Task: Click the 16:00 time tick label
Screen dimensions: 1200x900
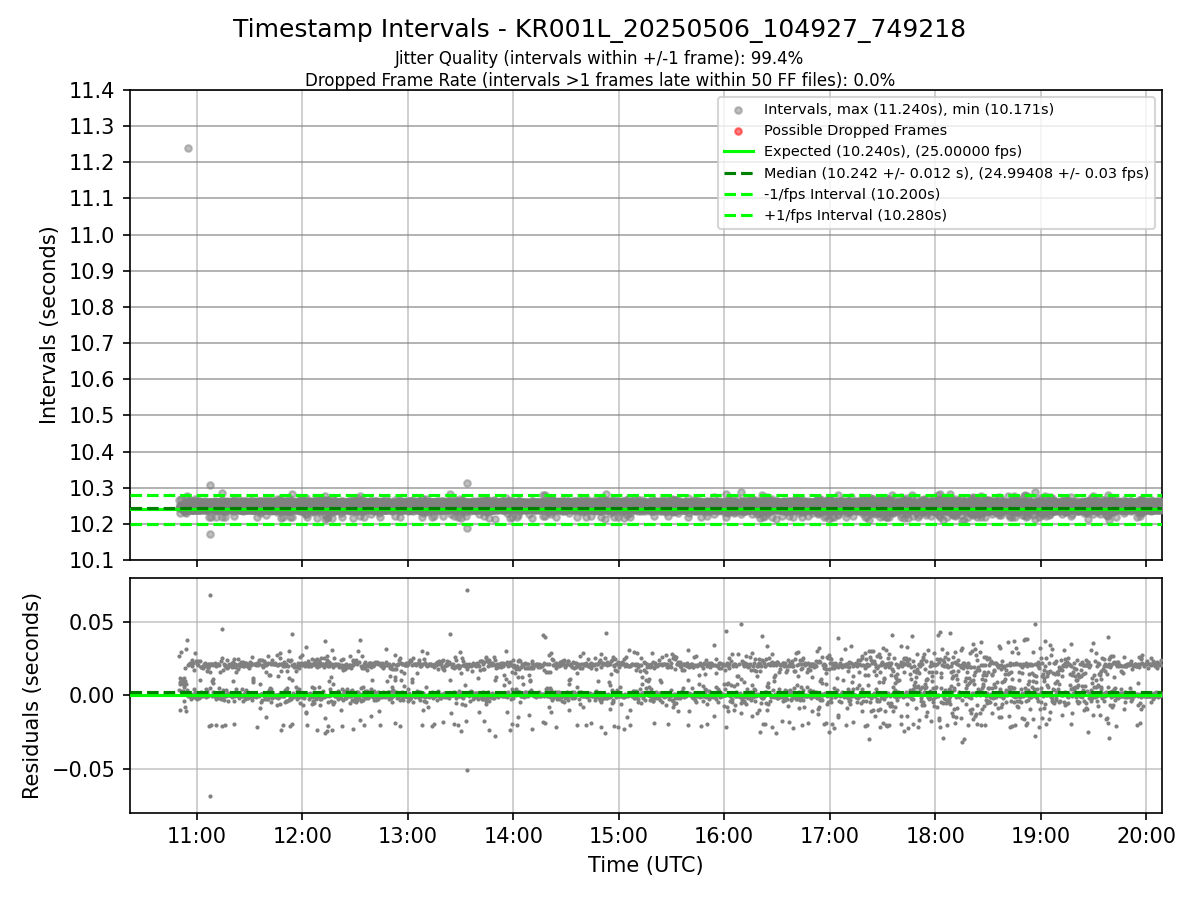Action: coord(724,836)
